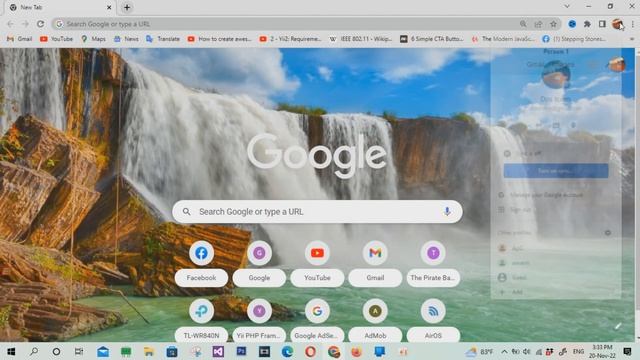This screenshot has height=360, width=640.
Task: Open '2 - Yii2: Requireme...' bookmark
Action: tap(291, 39)
